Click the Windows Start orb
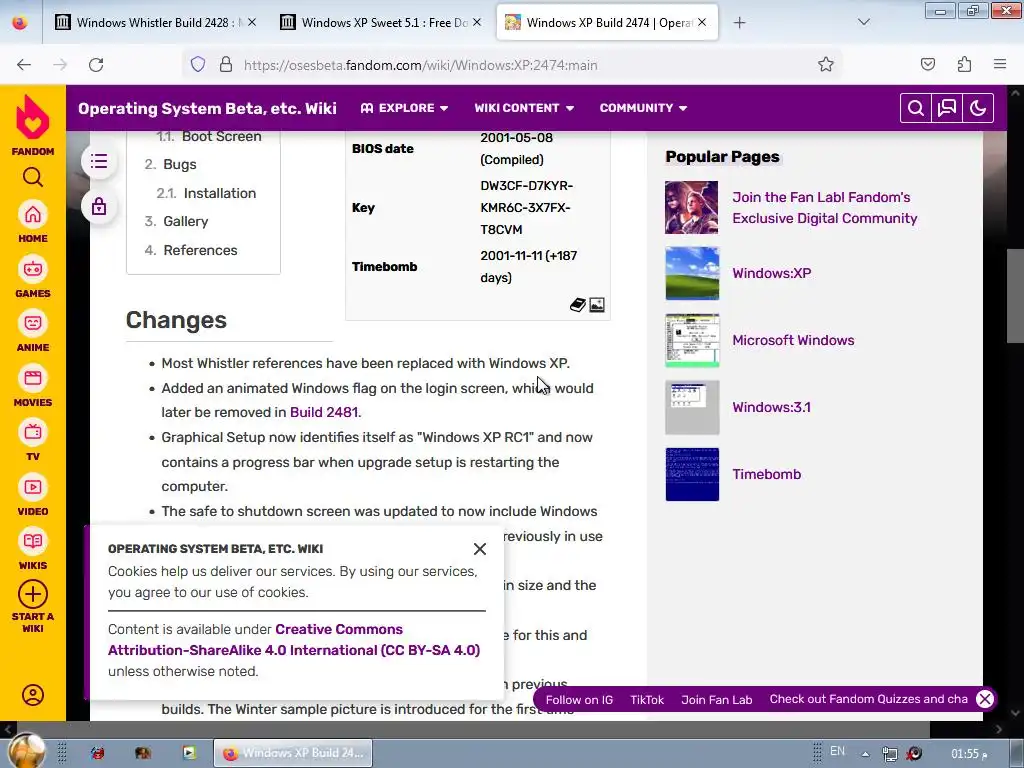Screen dimensions: 1024x768 [x=27, y=751]
